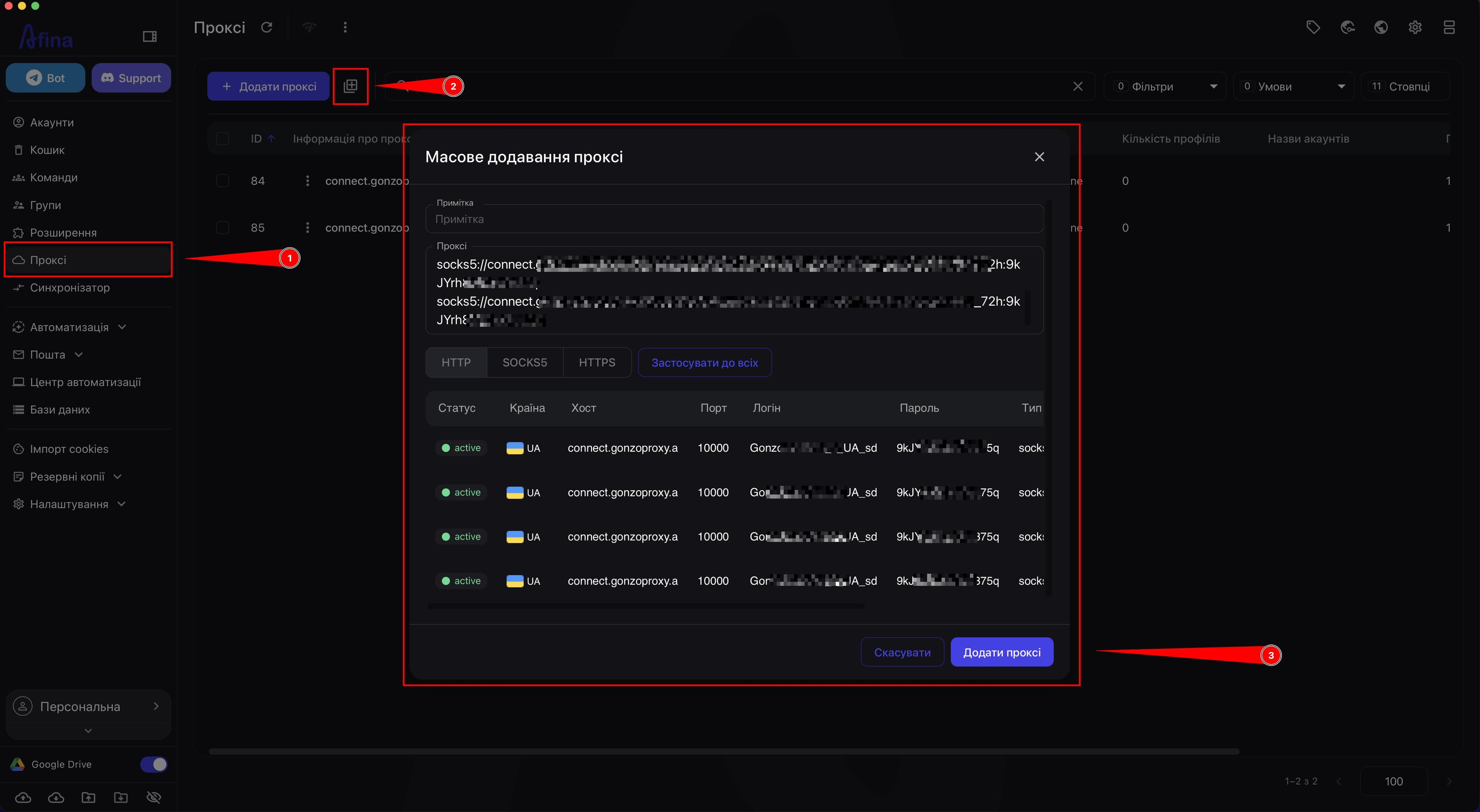Collapse the sidebar panel icon
The height and width of the screenshot is (812, 1480).
[150, 37]
